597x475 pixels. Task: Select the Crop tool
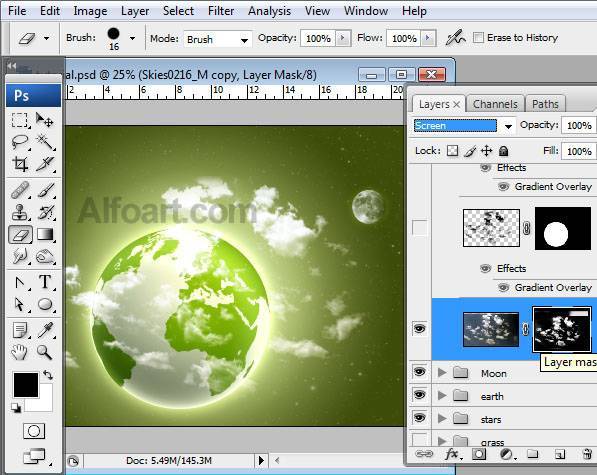(x=19, y=164)
